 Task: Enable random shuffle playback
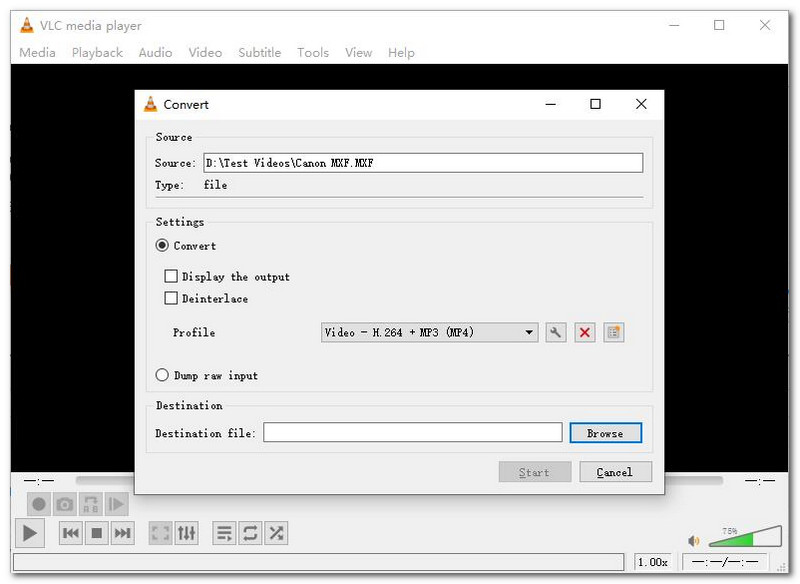click(x=276, y=533)
